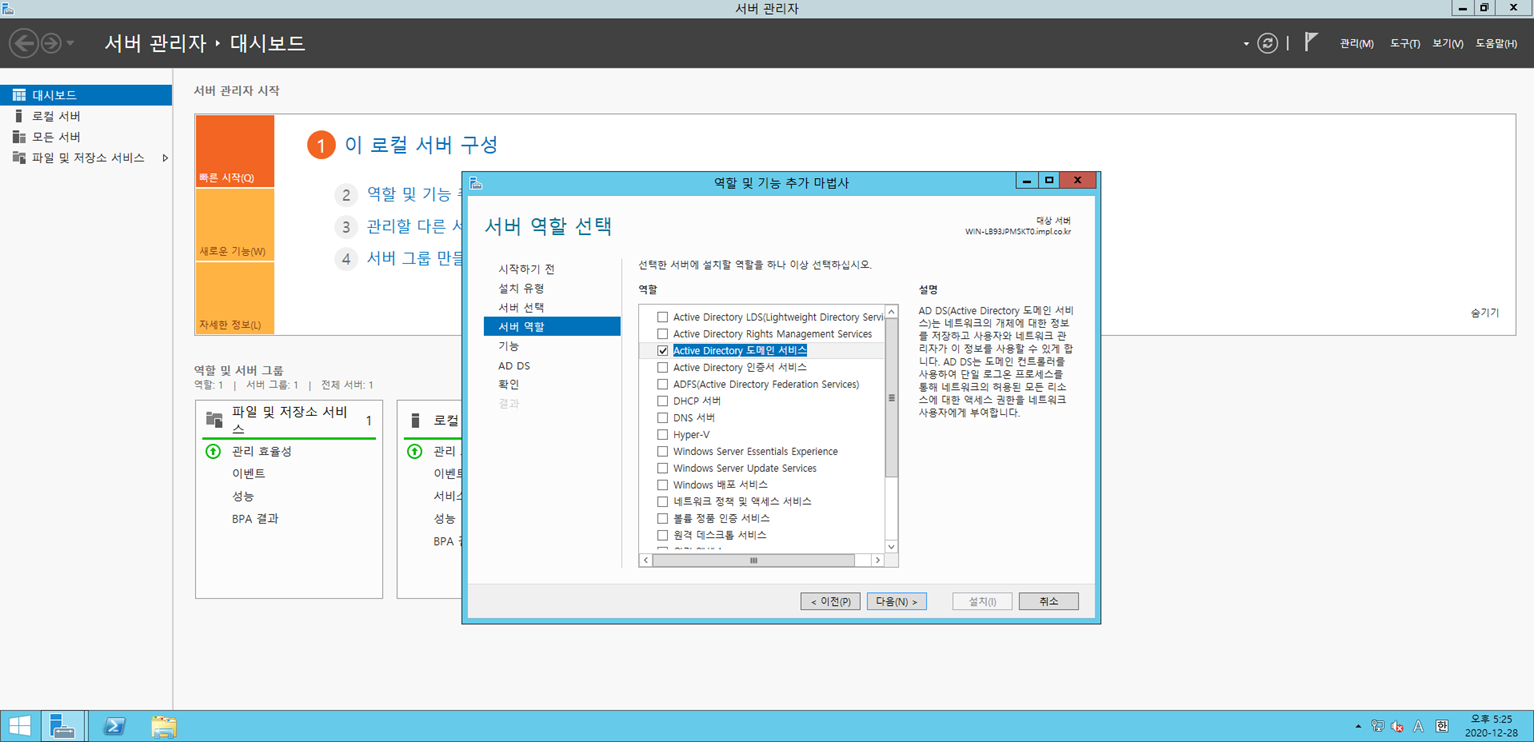Image resolution: width=1534 pixels, height=742 pixels.
Task: Launch PowerShell from the taskbar
Action: tap(114, 726)
